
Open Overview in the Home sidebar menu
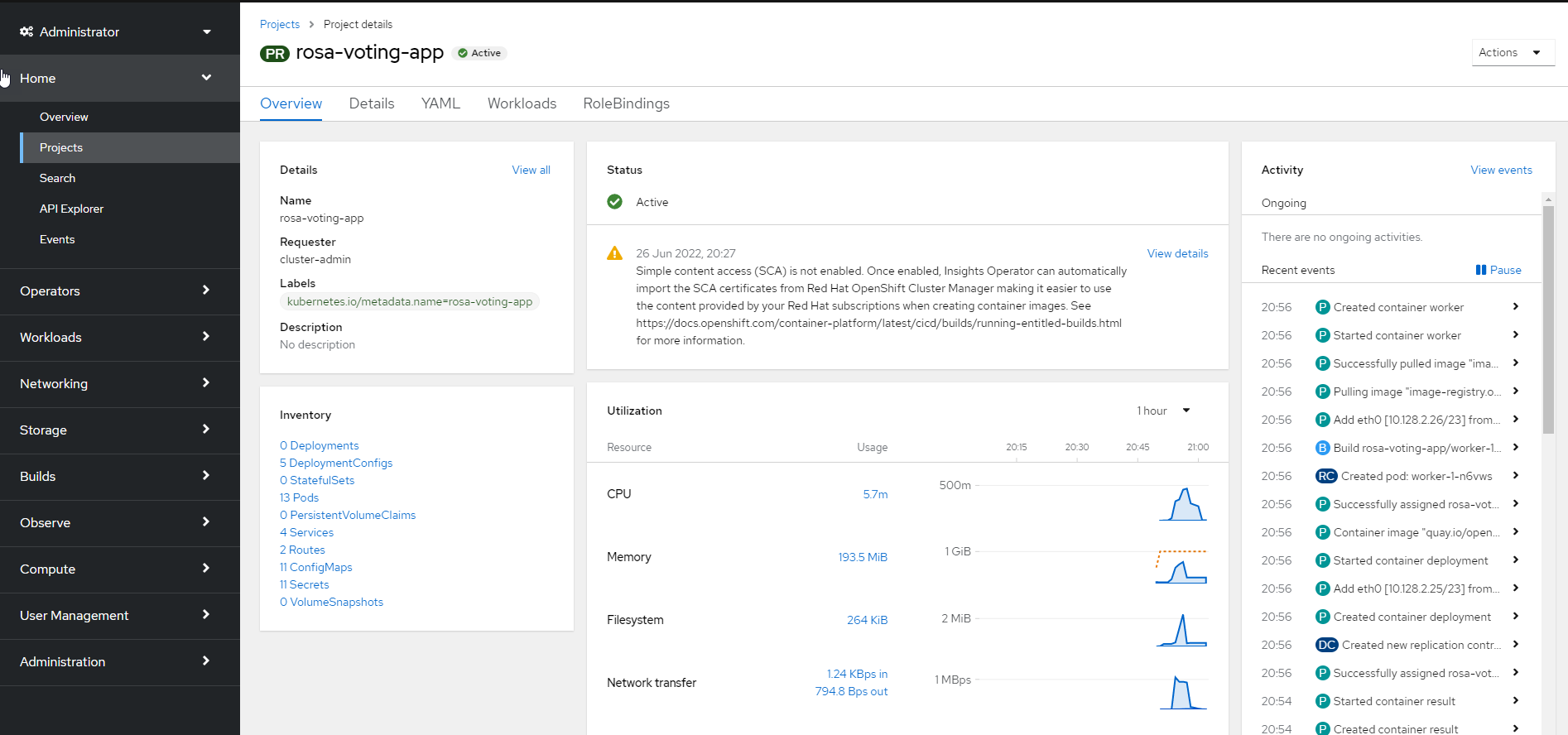point(130,117)
